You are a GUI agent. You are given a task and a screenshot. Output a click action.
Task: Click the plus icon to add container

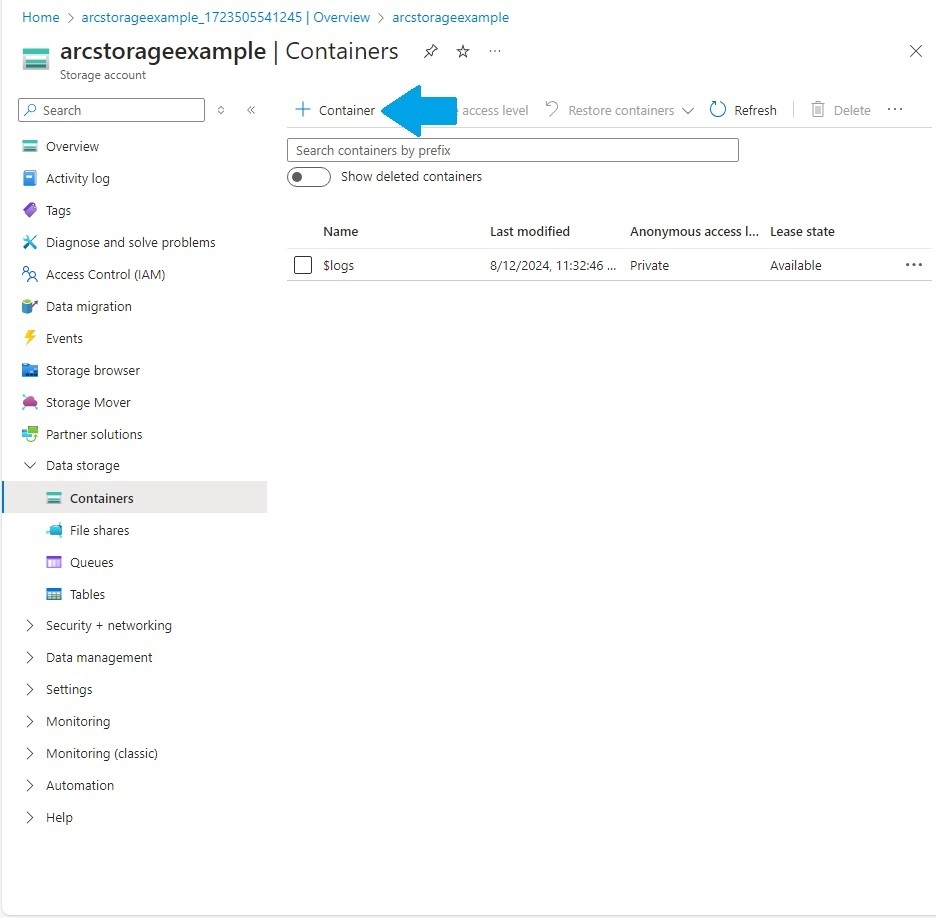(x=303, y=109)
